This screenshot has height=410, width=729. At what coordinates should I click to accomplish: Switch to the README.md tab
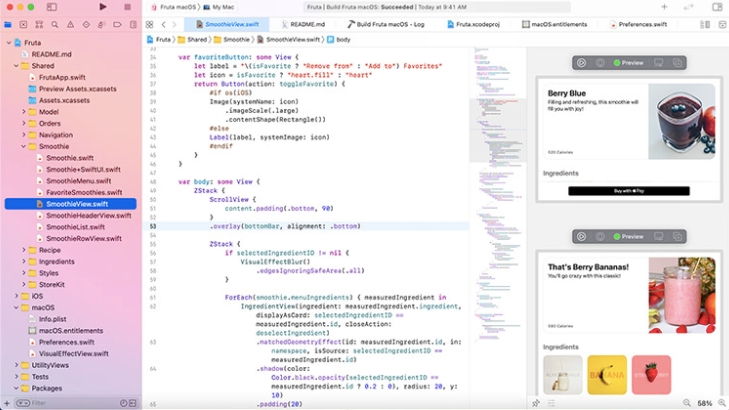pos(303,24)
